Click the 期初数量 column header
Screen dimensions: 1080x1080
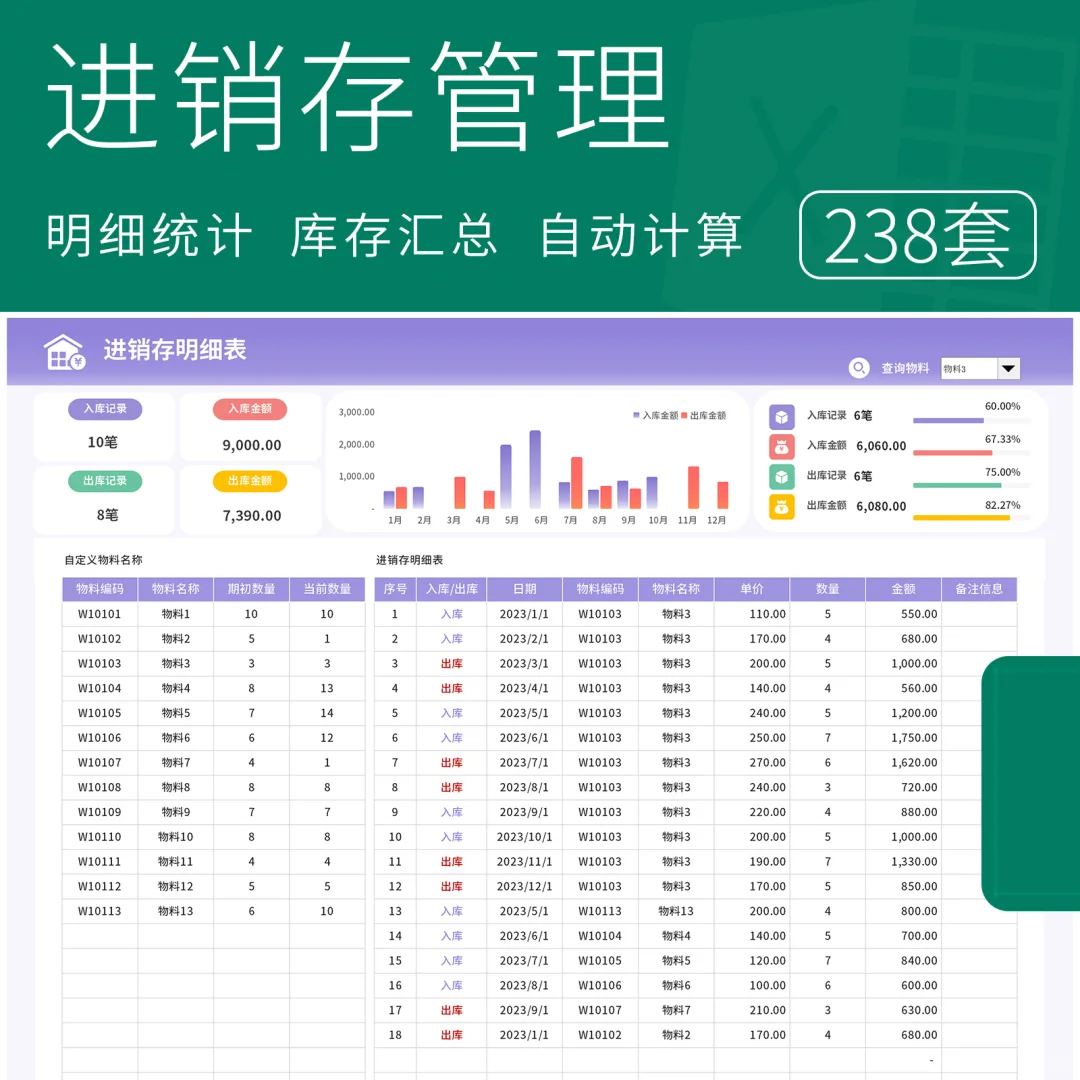[x=251, y=590]
